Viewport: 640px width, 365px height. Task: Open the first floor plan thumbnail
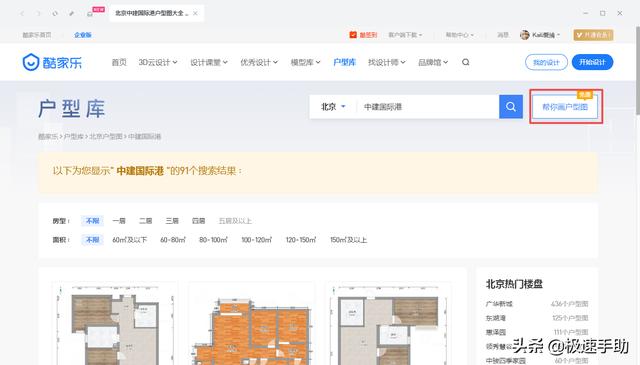[115, 324]
